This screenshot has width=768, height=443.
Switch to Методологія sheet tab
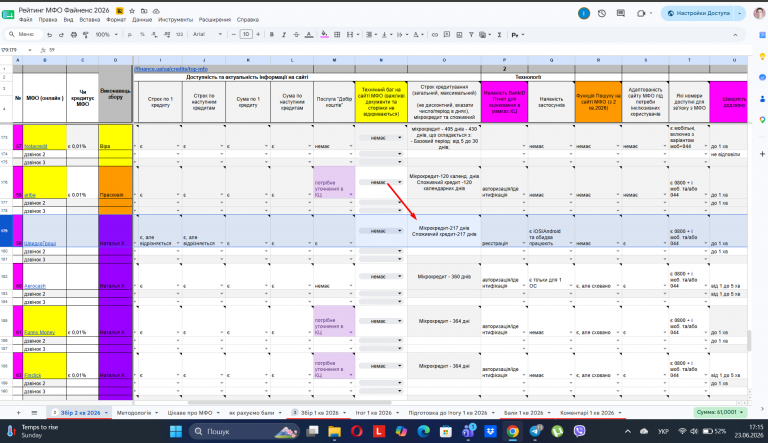coord(134,413)
